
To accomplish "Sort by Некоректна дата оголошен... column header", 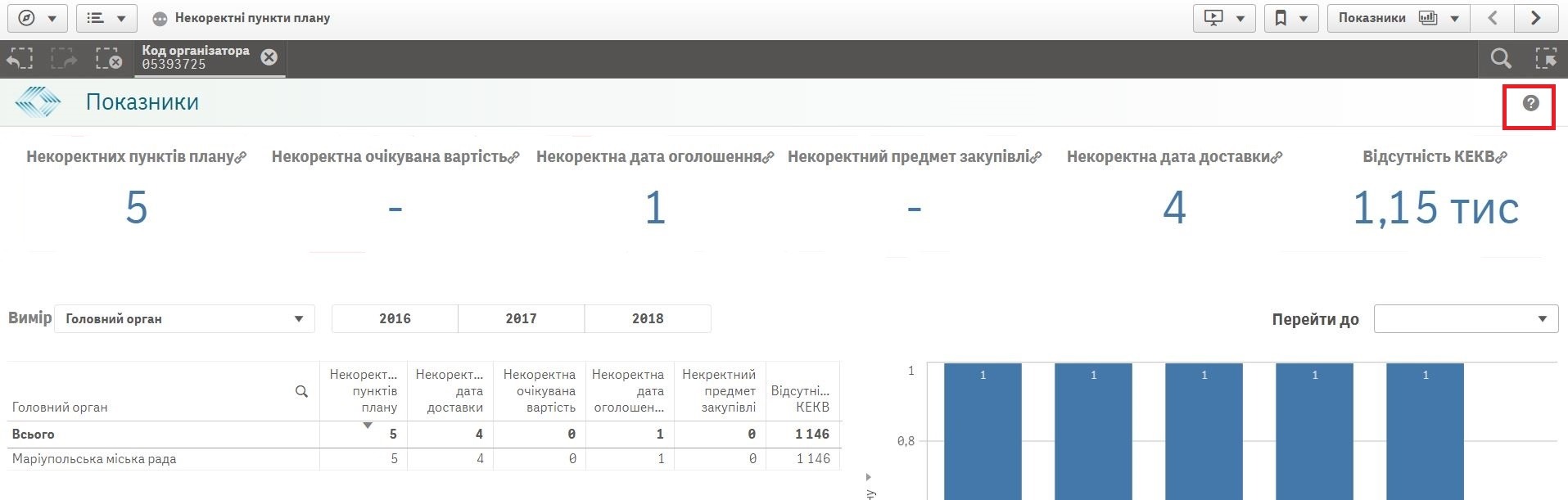I will pos(628,390).
